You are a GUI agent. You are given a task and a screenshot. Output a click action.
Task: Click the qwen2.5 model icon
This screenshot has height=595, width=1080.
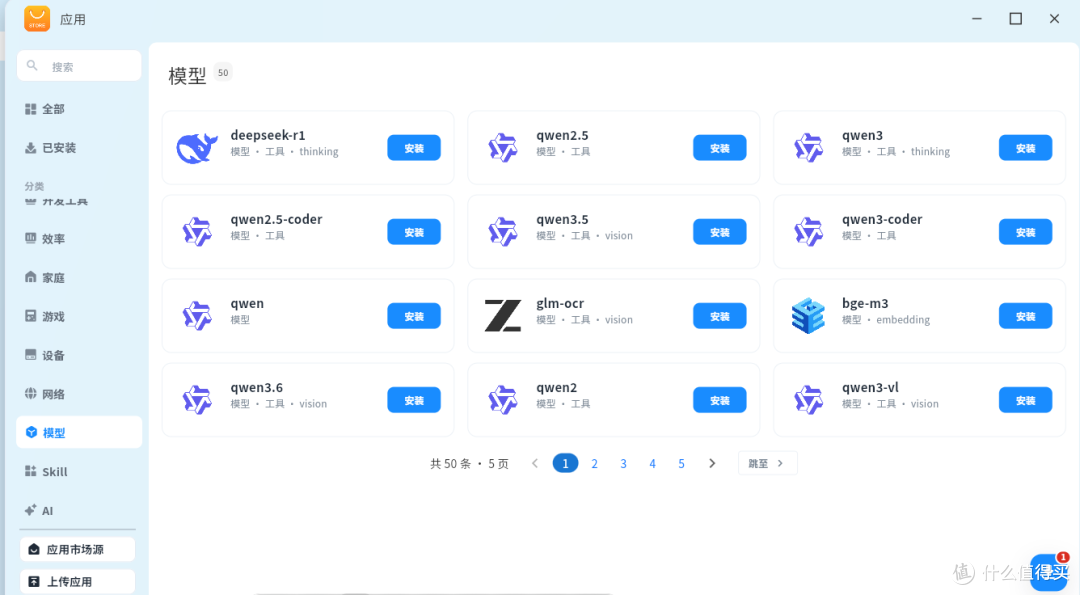[503, 148]
